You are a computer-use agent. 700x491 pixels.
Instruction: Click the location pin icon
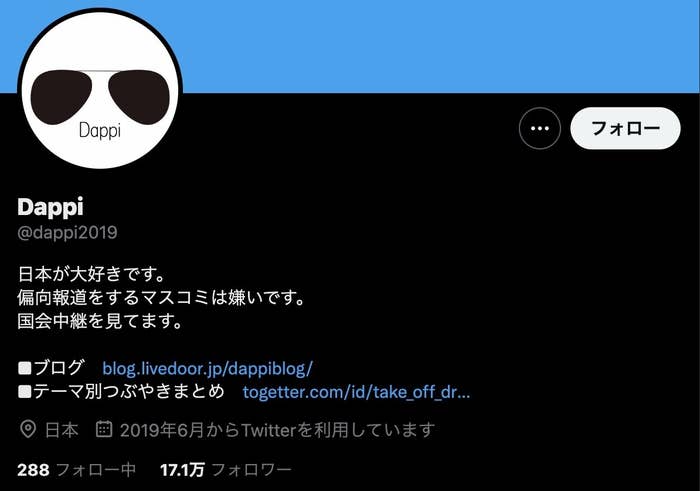coord(28,429)
